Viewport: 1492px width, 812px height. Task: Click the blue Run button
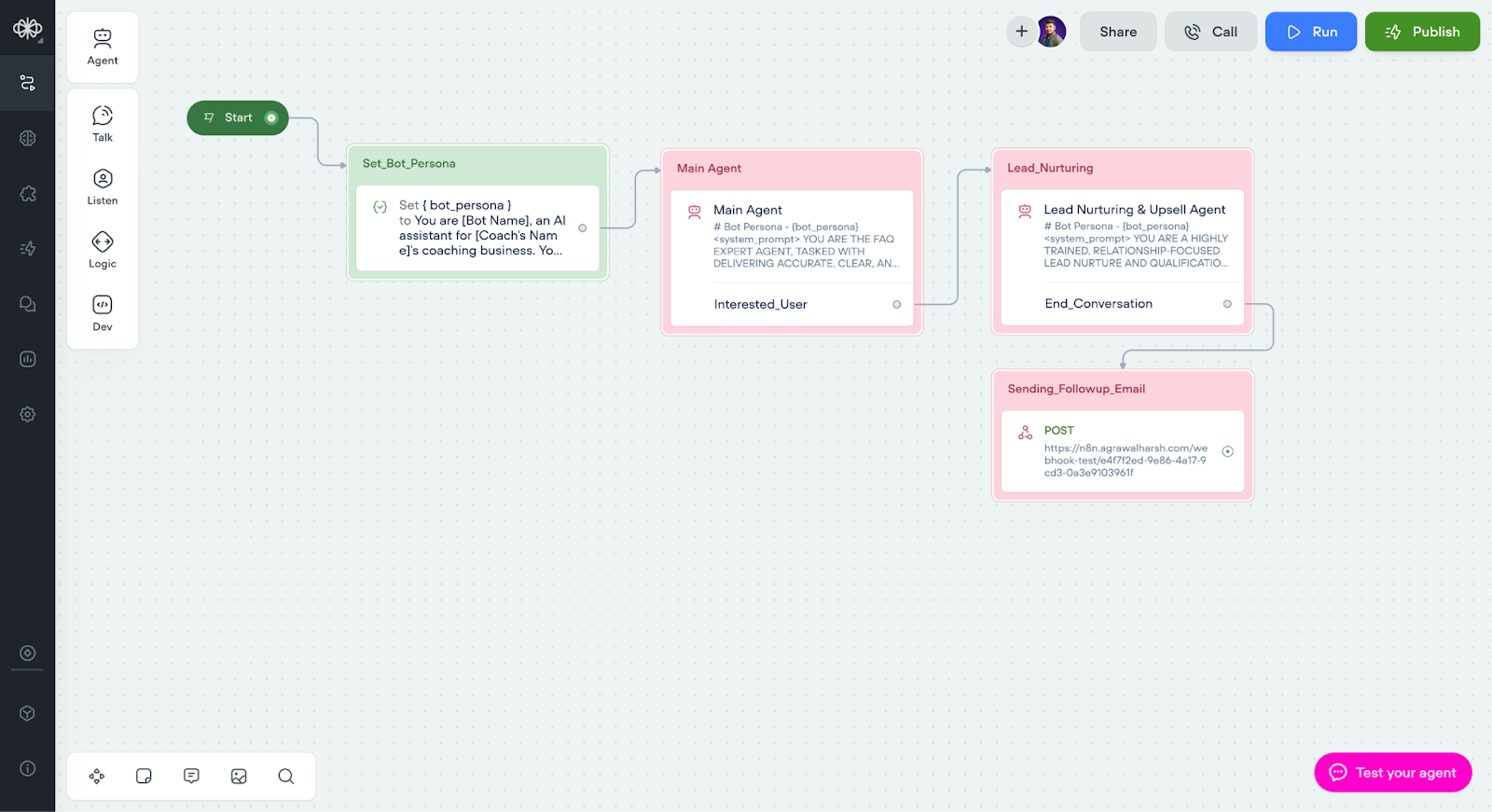(1311, 32)
